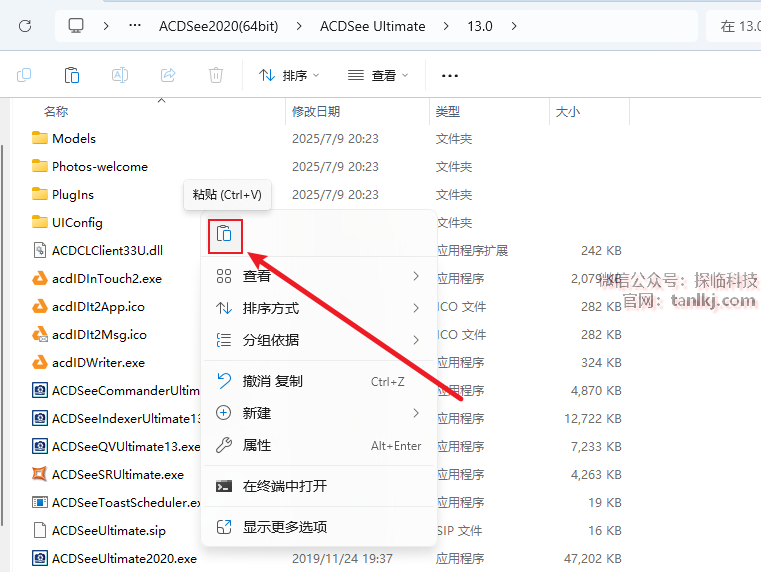Click icon of ACDSeeUltimate.sip
This screenshot has width=761, height=573.
[x=40, y=530]
